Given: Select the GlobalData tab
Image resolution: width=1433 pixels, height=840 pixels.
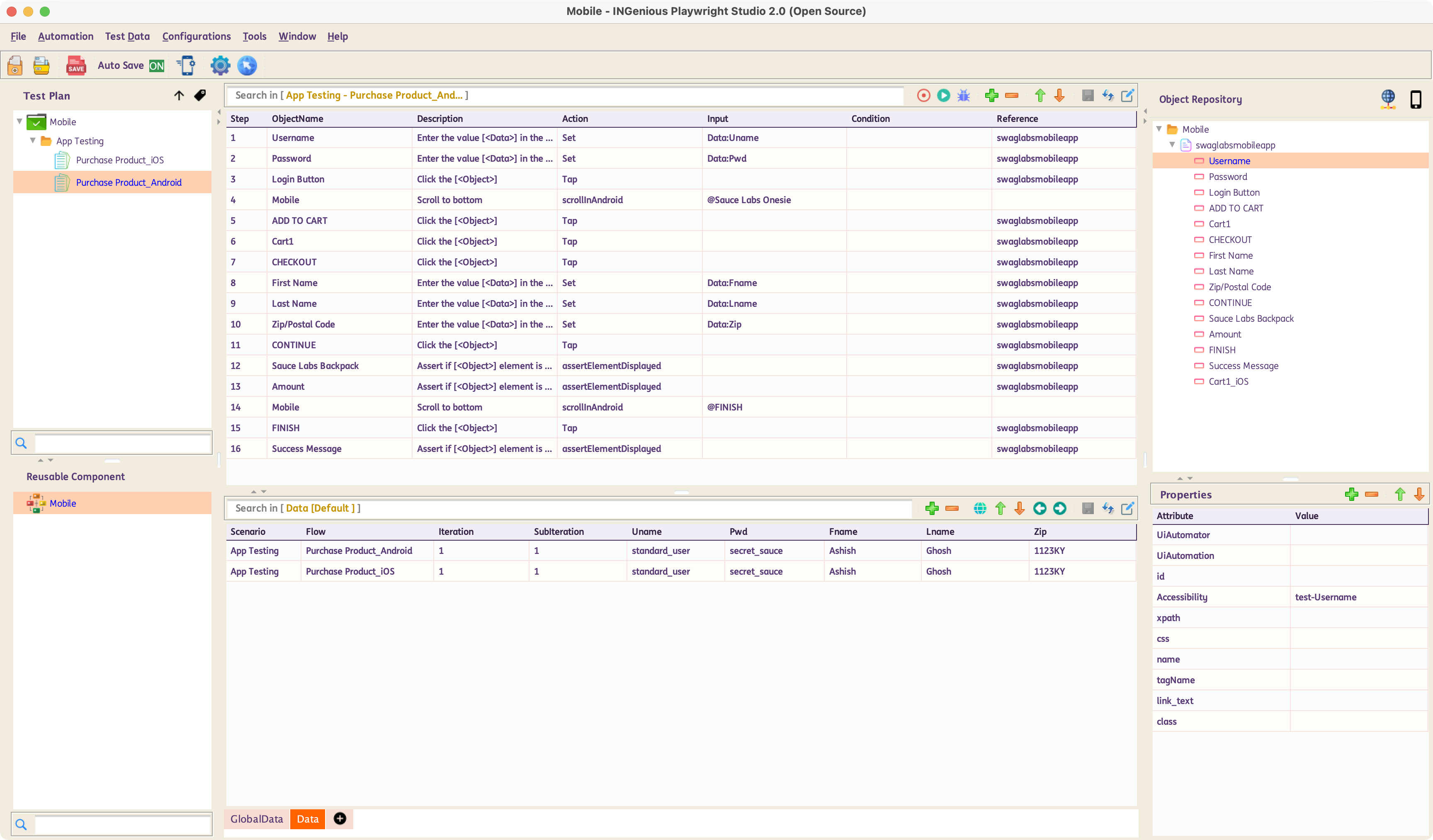Looking at the screenshot, I should click(257, 819).
